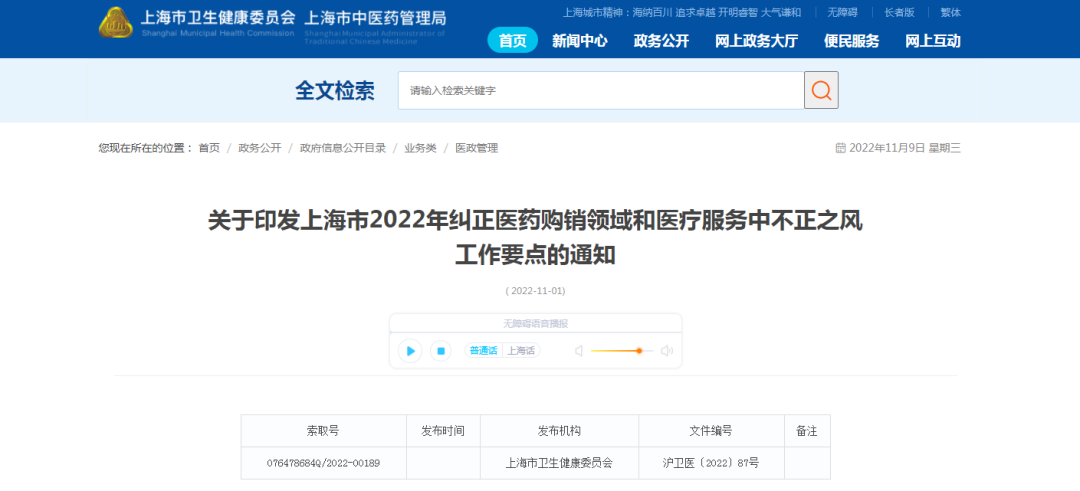The image size is (1080, 491).
Task: Open the 首页 navigation tab
Action: [x=512, y=41]
